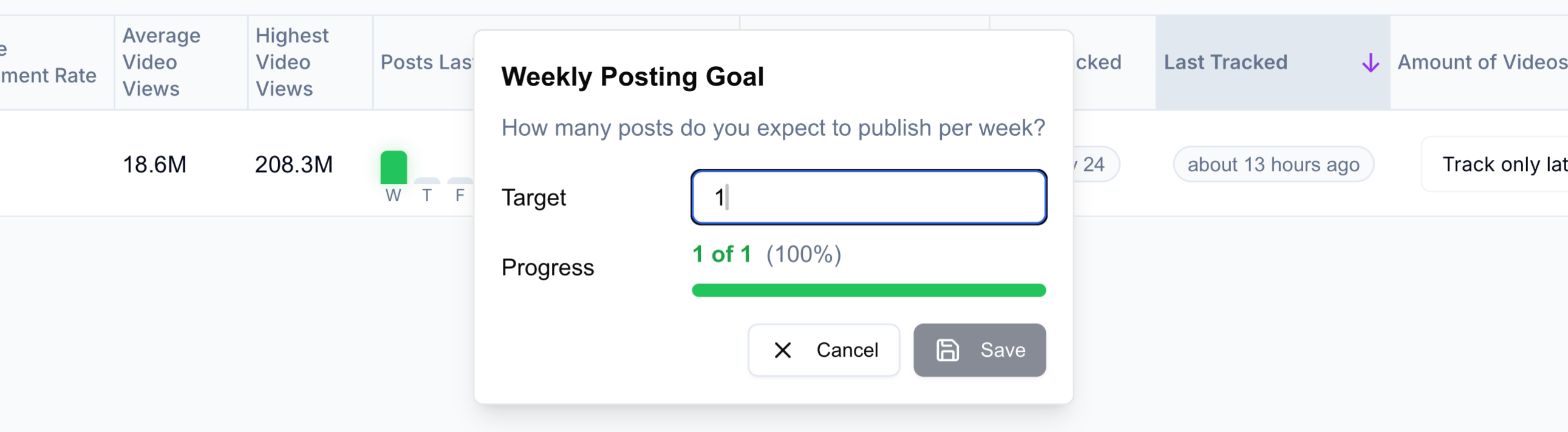The height and width of the screenshot is (432, 1568).
Task: Click the Friday bar in posts chart
Action: (x=460, y=181)
